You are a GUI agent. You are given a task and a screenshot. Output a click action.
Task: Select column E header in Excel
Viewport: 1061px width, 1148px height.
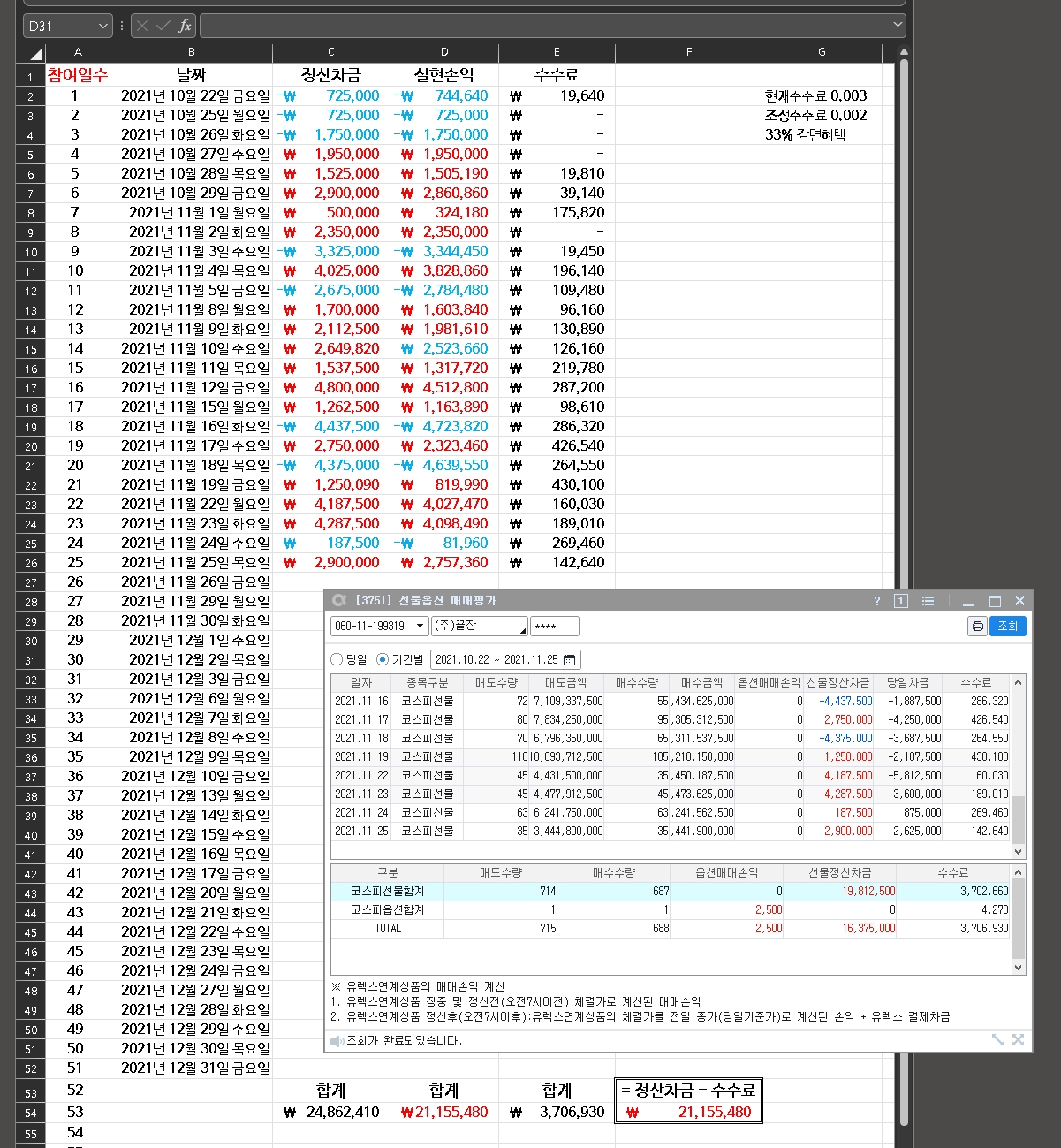coord(557,52)
